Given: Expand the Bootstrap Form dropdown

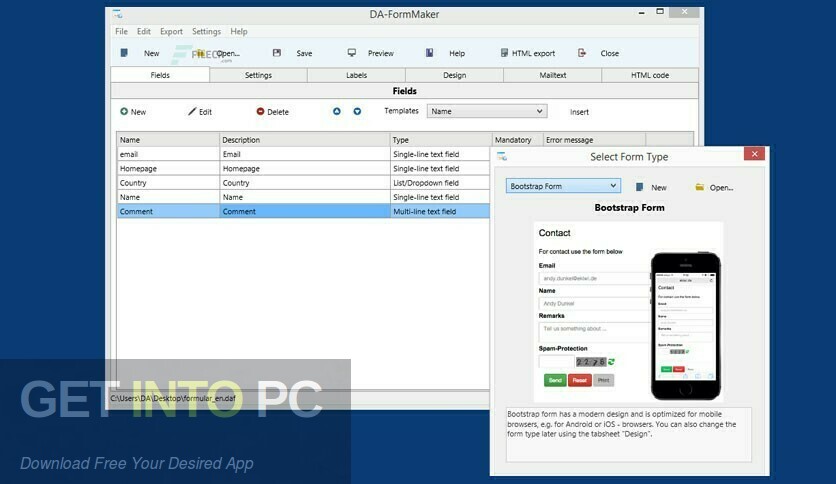Looking at the screenshot, I should click(563, 186).
